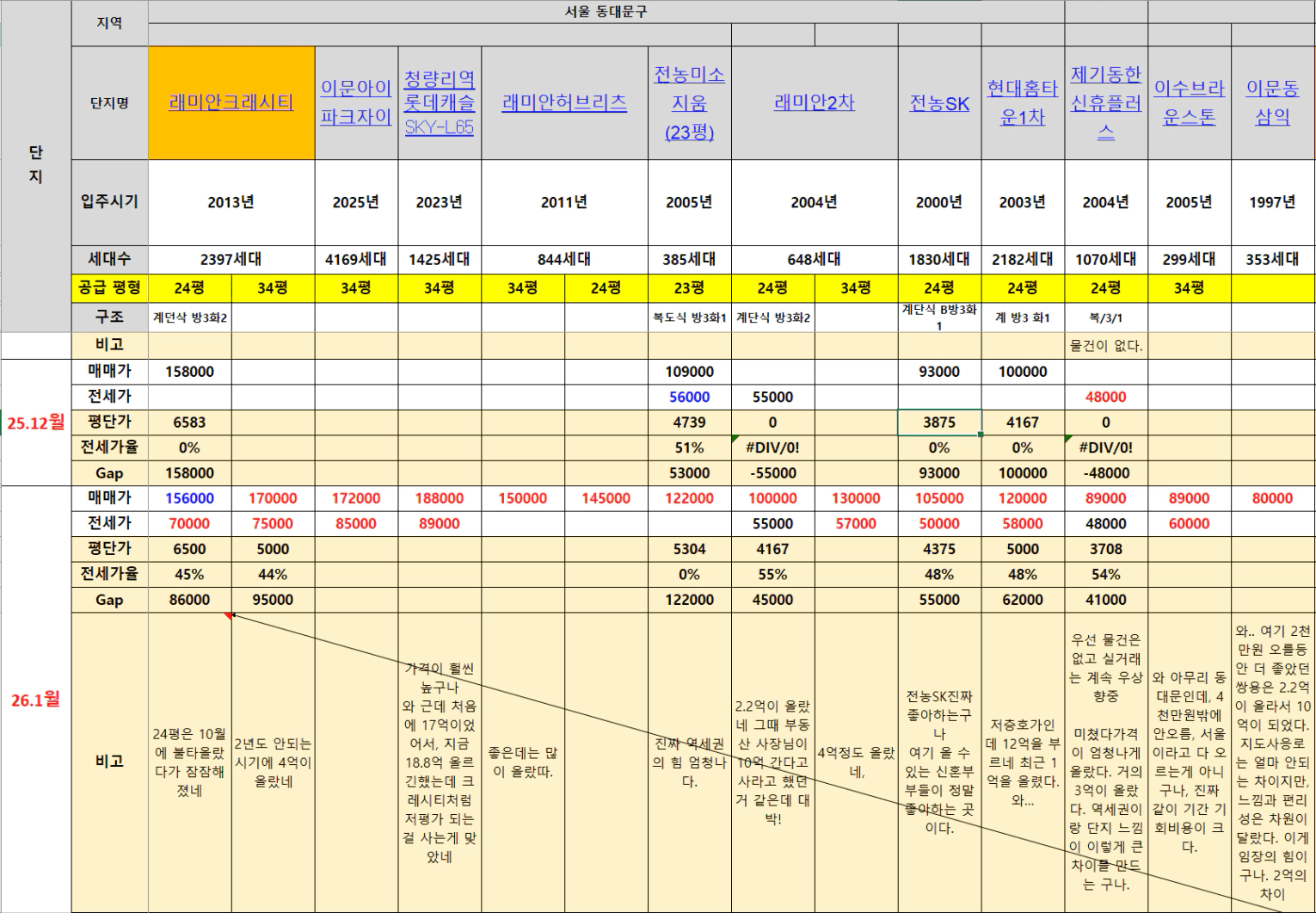
Task: Click the 4169세대 cell
Action: click(x=356, y=259)
